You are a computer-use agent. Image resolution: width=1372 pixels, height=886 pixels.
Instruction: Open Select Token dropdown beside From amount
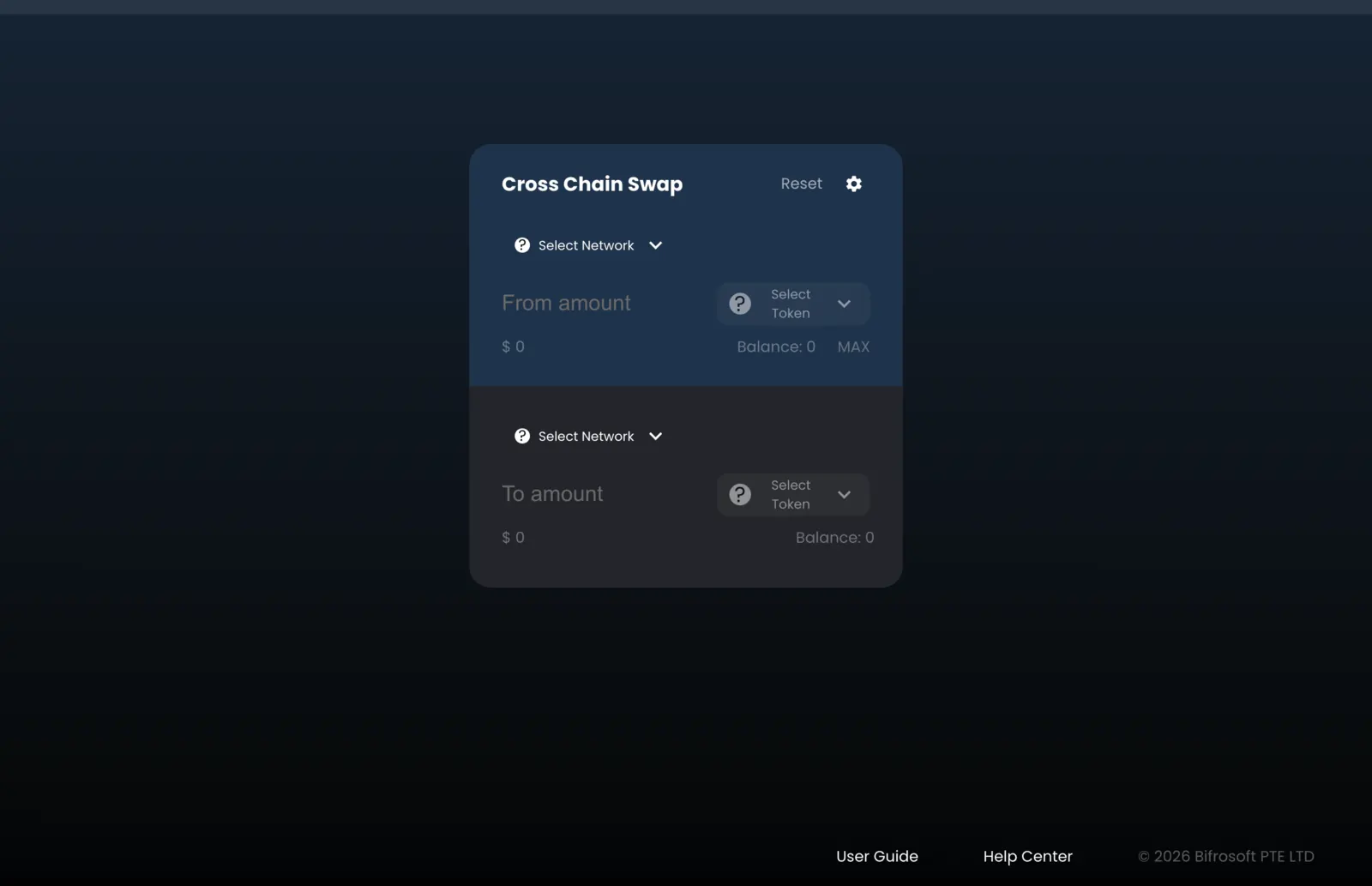tap(793, 304)
